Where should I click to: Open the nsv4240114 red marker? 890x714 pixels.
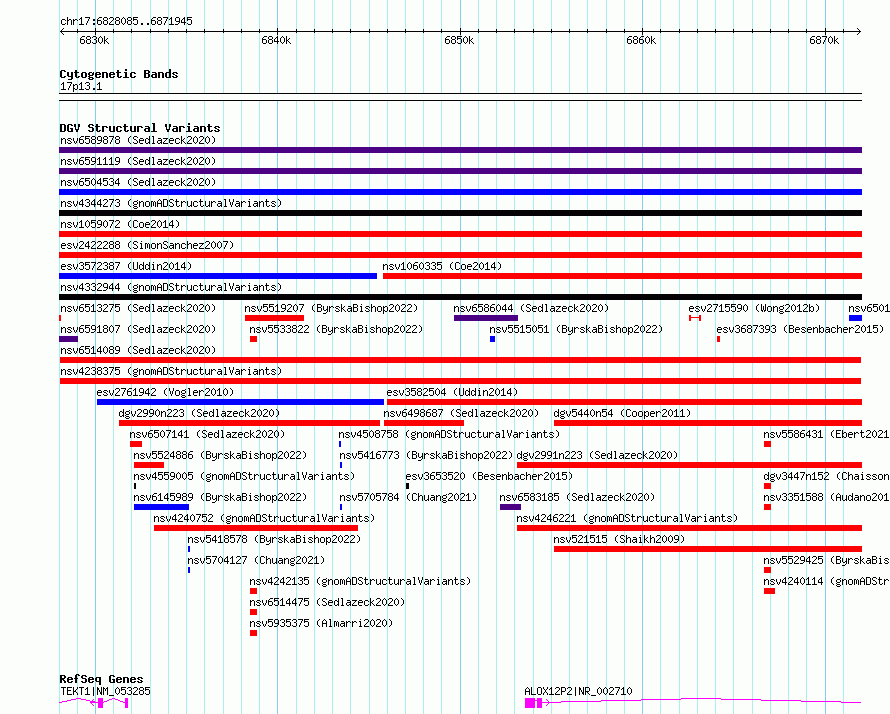click(769, 591)
